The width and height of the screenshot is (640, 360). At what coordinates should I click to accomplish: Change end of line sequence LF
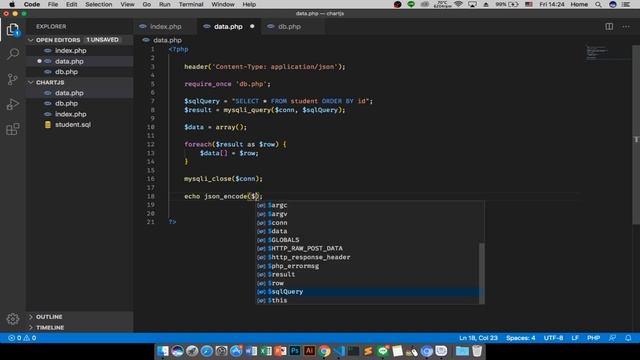coord(575,338)
